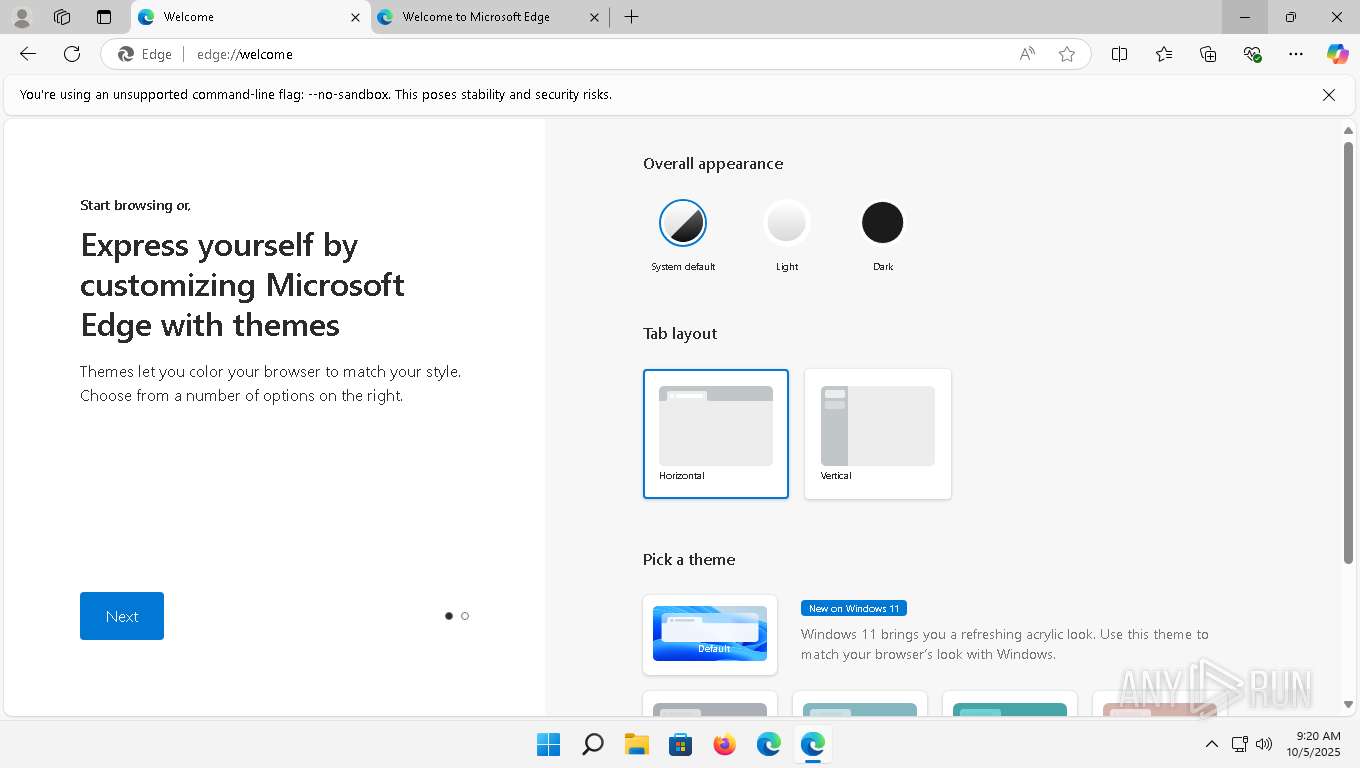The width and height of the screenshot is (1360, 768).
Task: Open tab actions menu icon
Action: click(104, 17)
